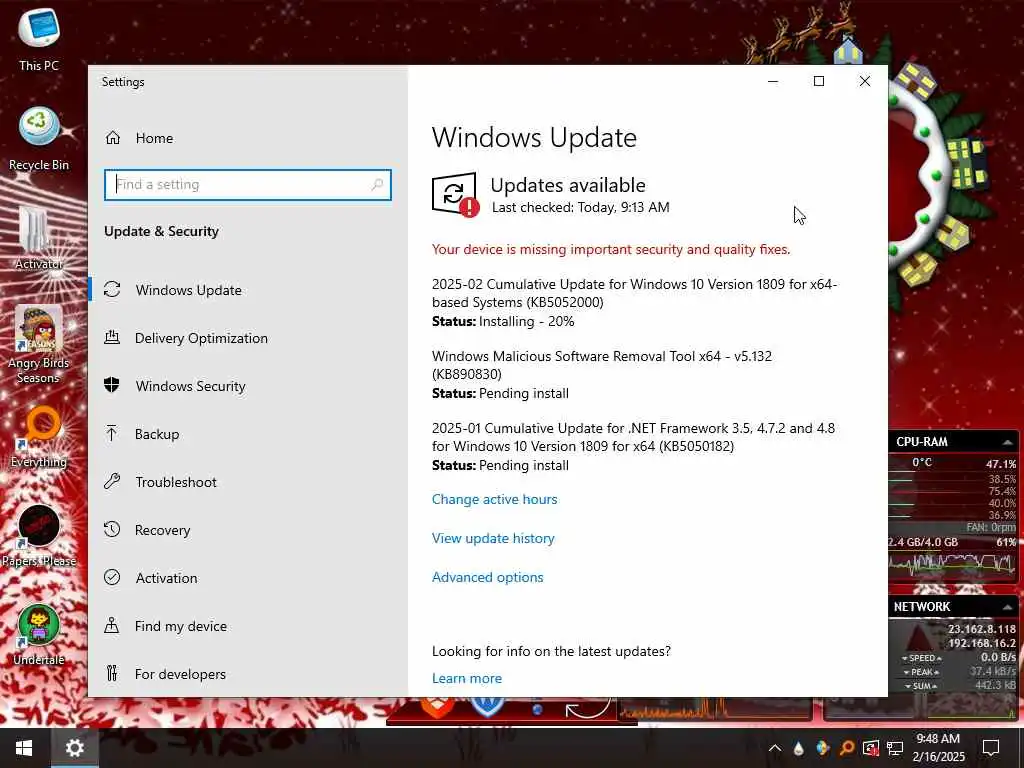
Task: Open Home in Settings sidebar
Action: tap(139, 138)
